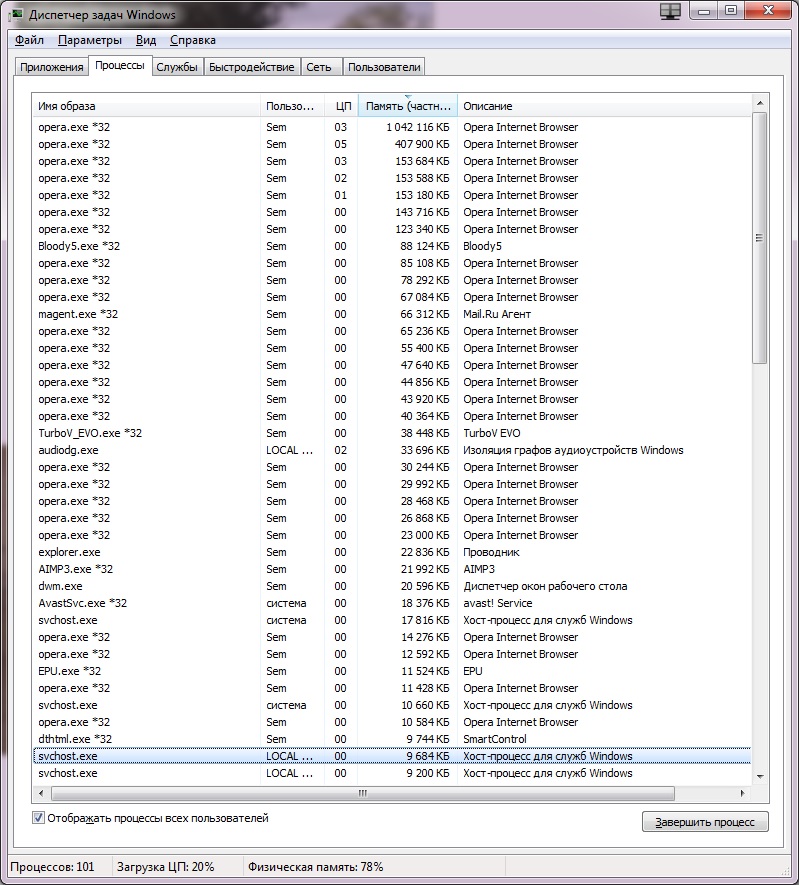Open the Пользователи tab
This screenshot has width=799, height=885.
(384, 67)
